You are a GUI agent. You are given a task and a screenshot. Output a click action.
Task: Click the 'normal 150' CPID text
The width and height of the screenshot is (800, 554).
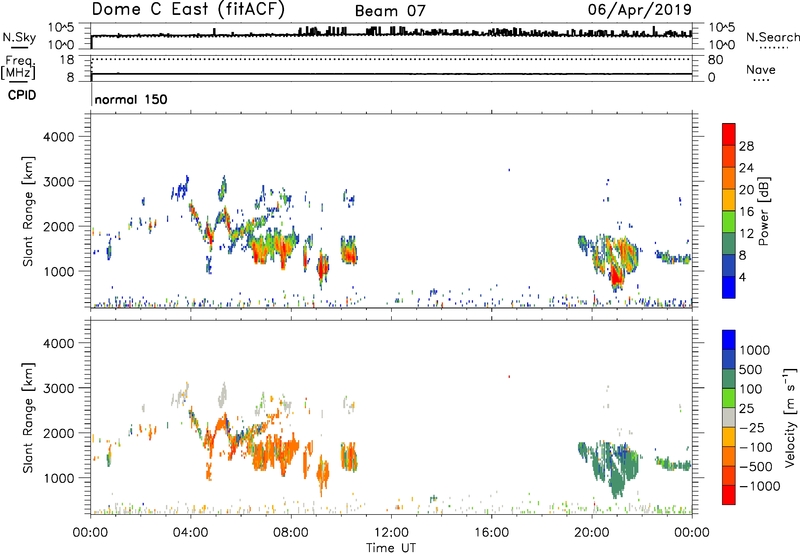tap(131, 99)
